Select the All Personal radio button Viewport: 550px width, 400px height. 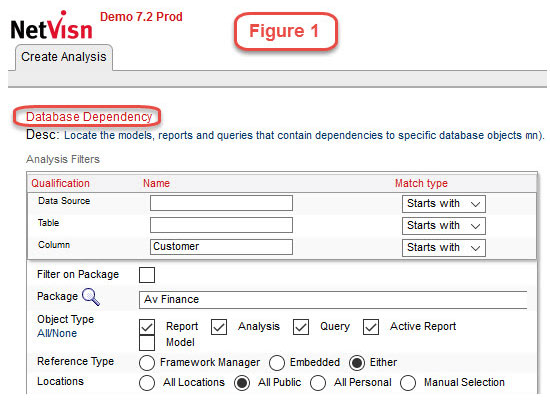pyautogui.click(x=318, y=383)
